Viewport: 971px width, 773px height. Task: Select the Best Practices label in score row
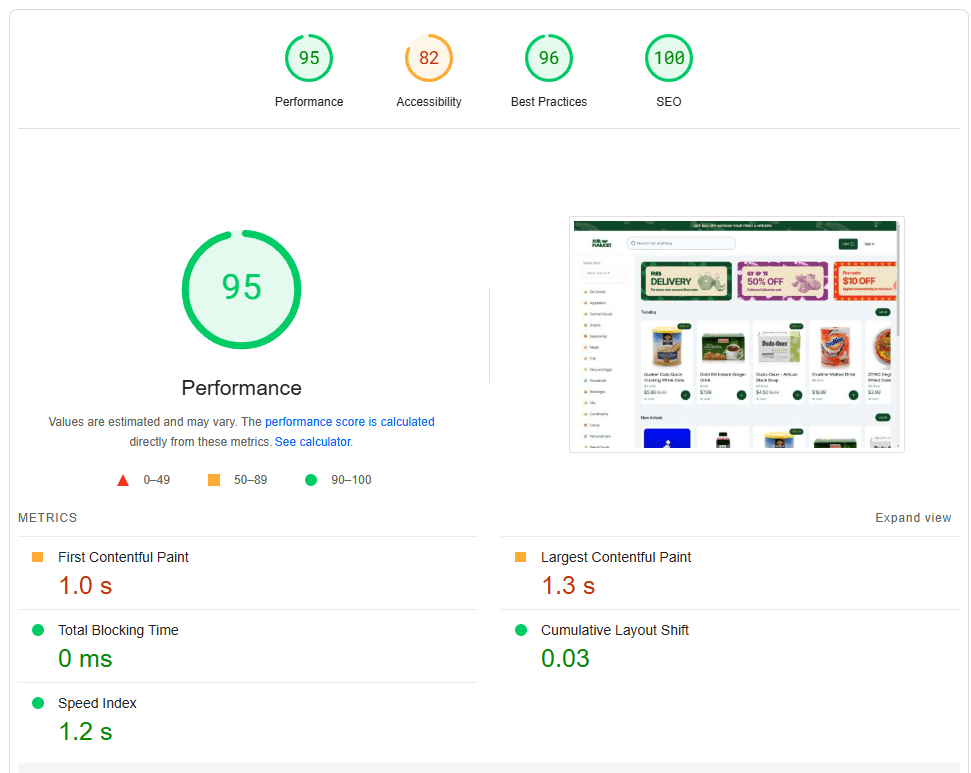tap(548, 102)
